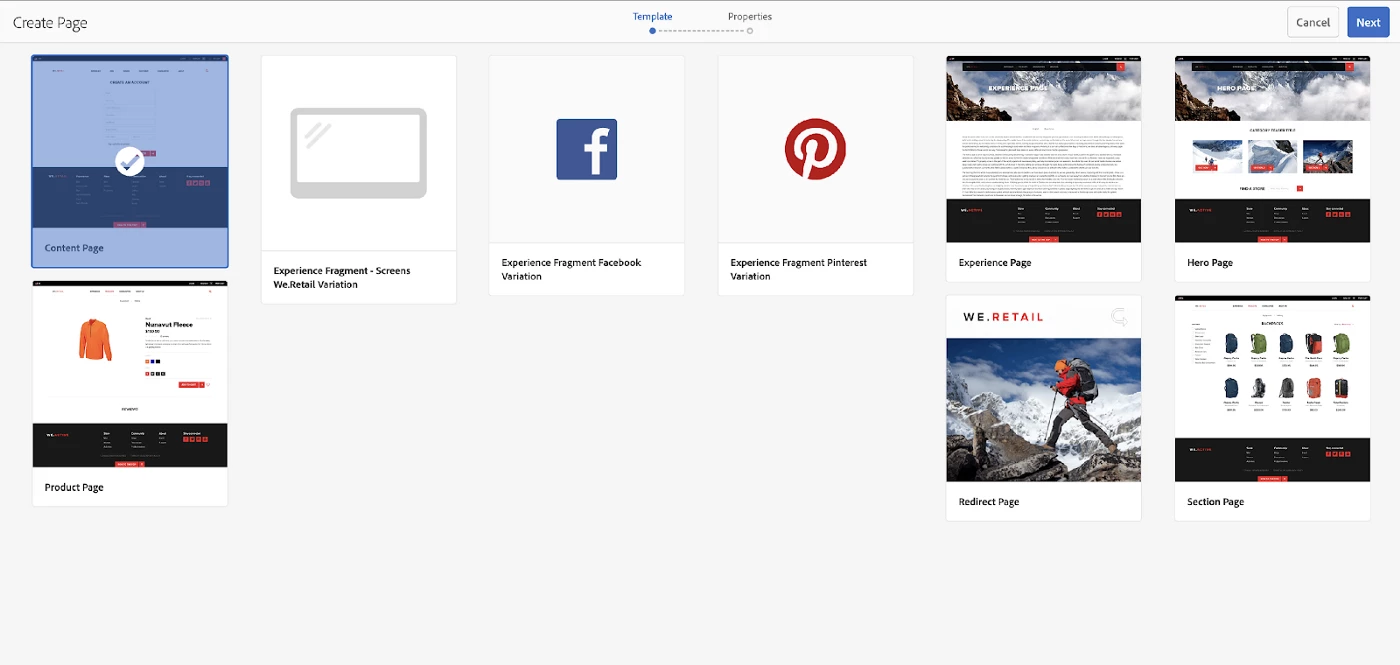The image size is (1400, 665).
Task: Click the Facebook logo icon
Action: (x=587, y=149)
